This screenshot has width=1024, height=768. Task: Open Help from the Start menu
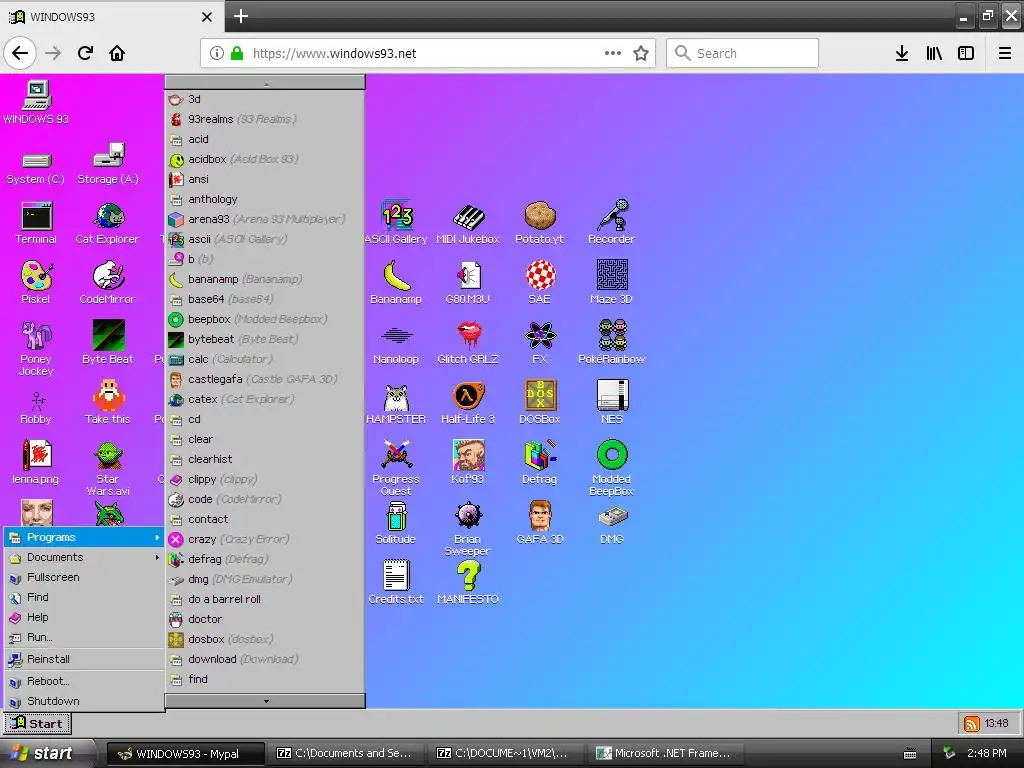(84, 617)
